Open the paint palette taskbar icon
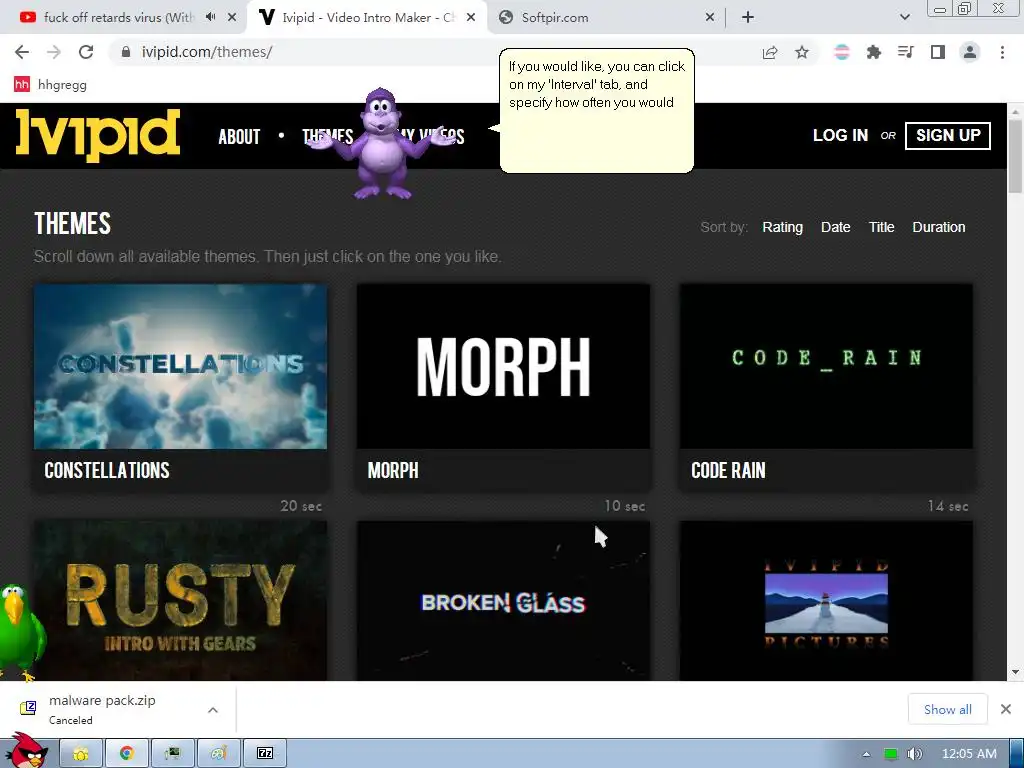This screenshot has width=1024, height=768. tap(219, 754)
